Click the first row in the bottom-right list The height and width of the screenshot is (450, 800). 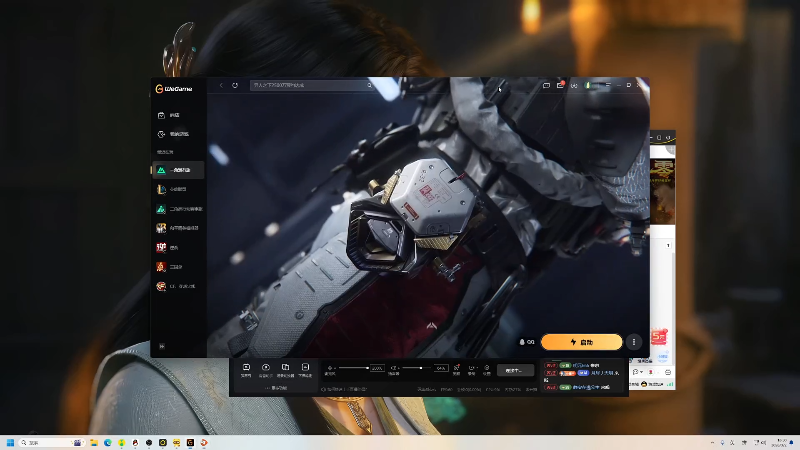(571, 365)
